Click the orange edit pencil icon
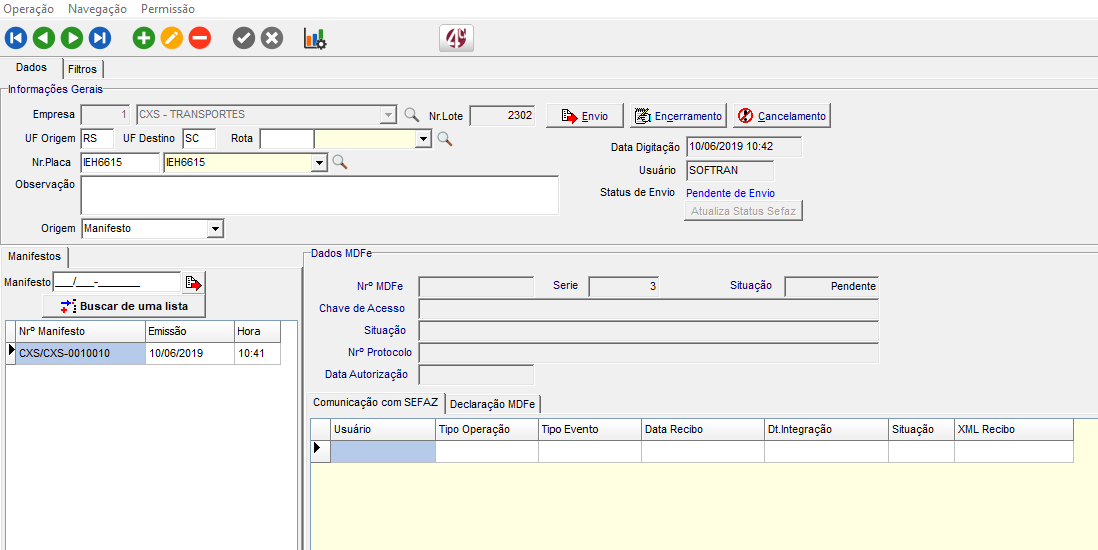Image resolution: width=1098 pixels, height=550 pixels. [x=172, y=38]
